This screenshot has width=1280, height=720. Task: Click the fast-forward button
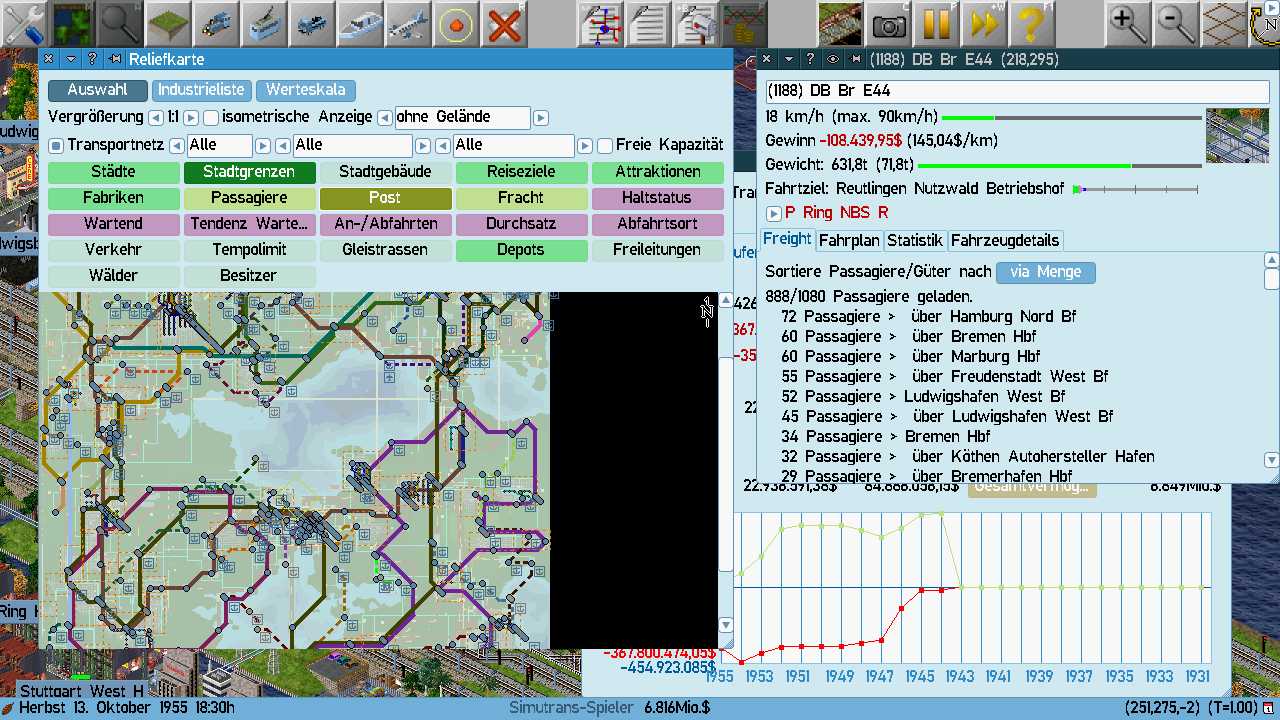click(984, 22)
